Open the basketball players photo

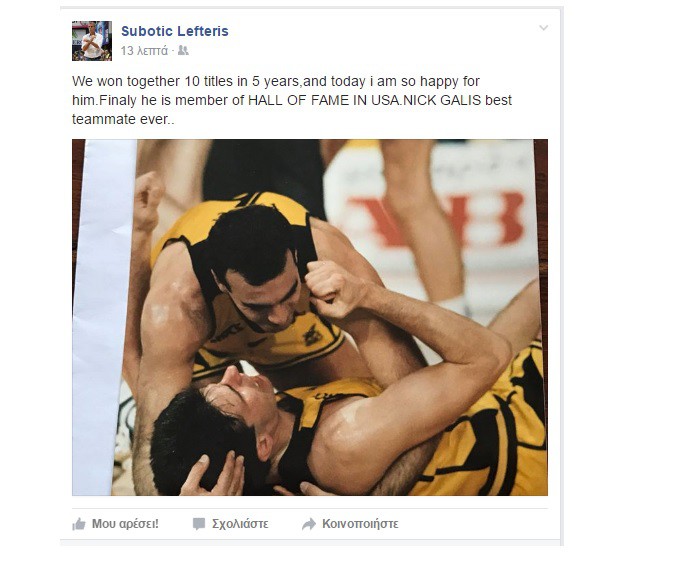(x=310, y=317)
